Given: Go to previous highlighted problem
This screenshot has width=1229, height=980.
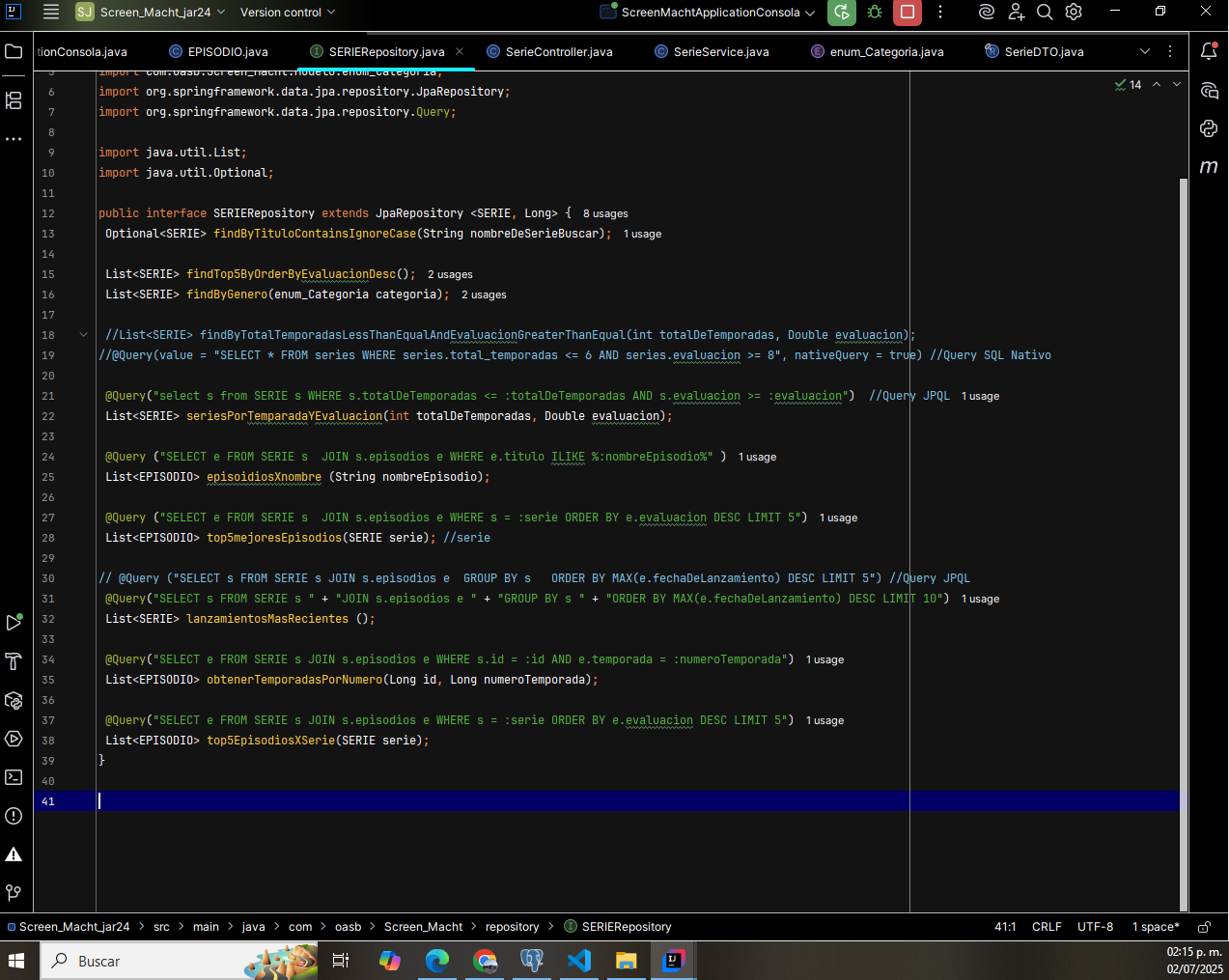Looking at the screenshot, I should (1157, 85).
